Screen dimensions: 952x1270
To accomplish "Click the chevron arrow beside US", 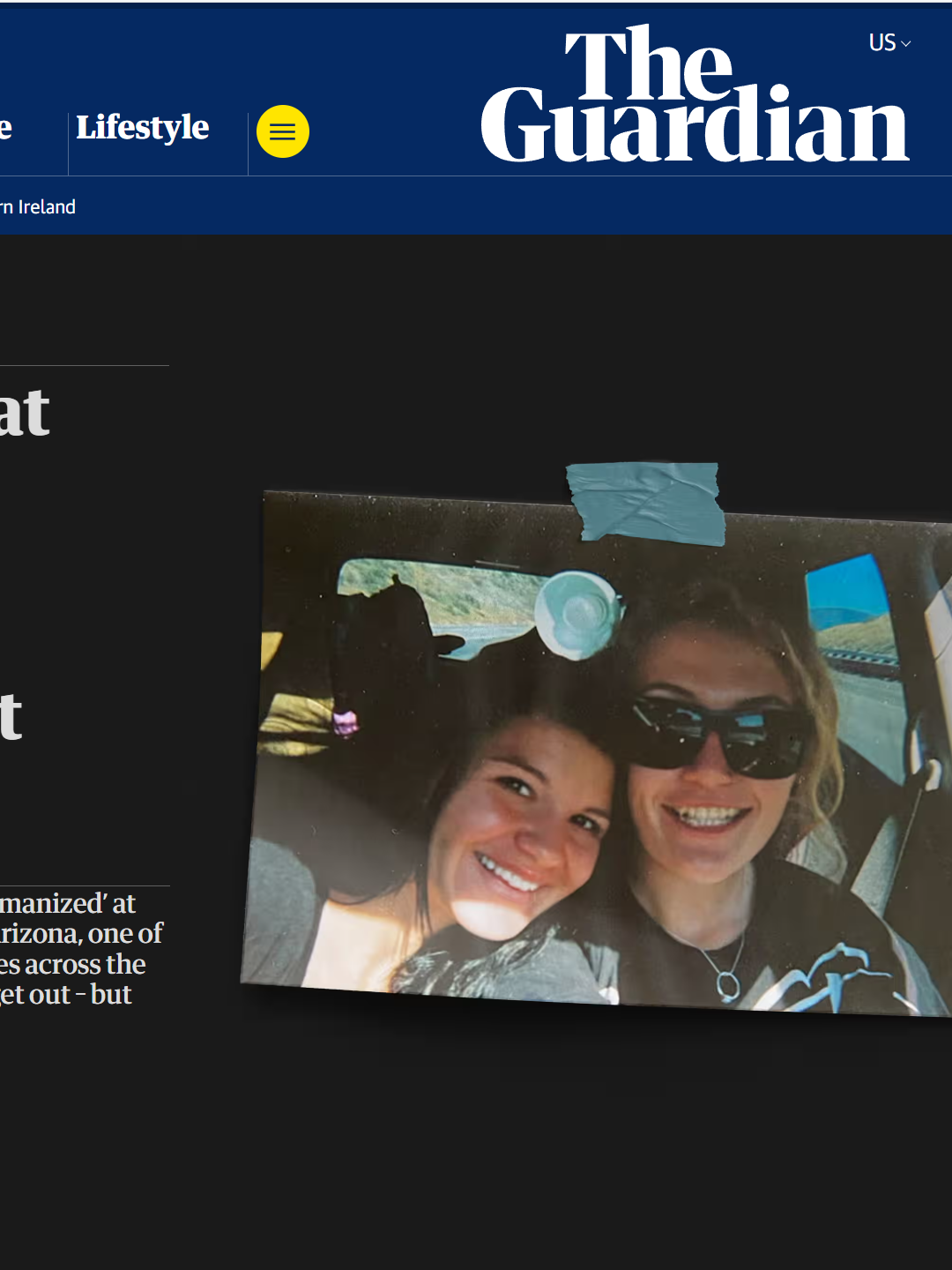I will click(906, 43).
